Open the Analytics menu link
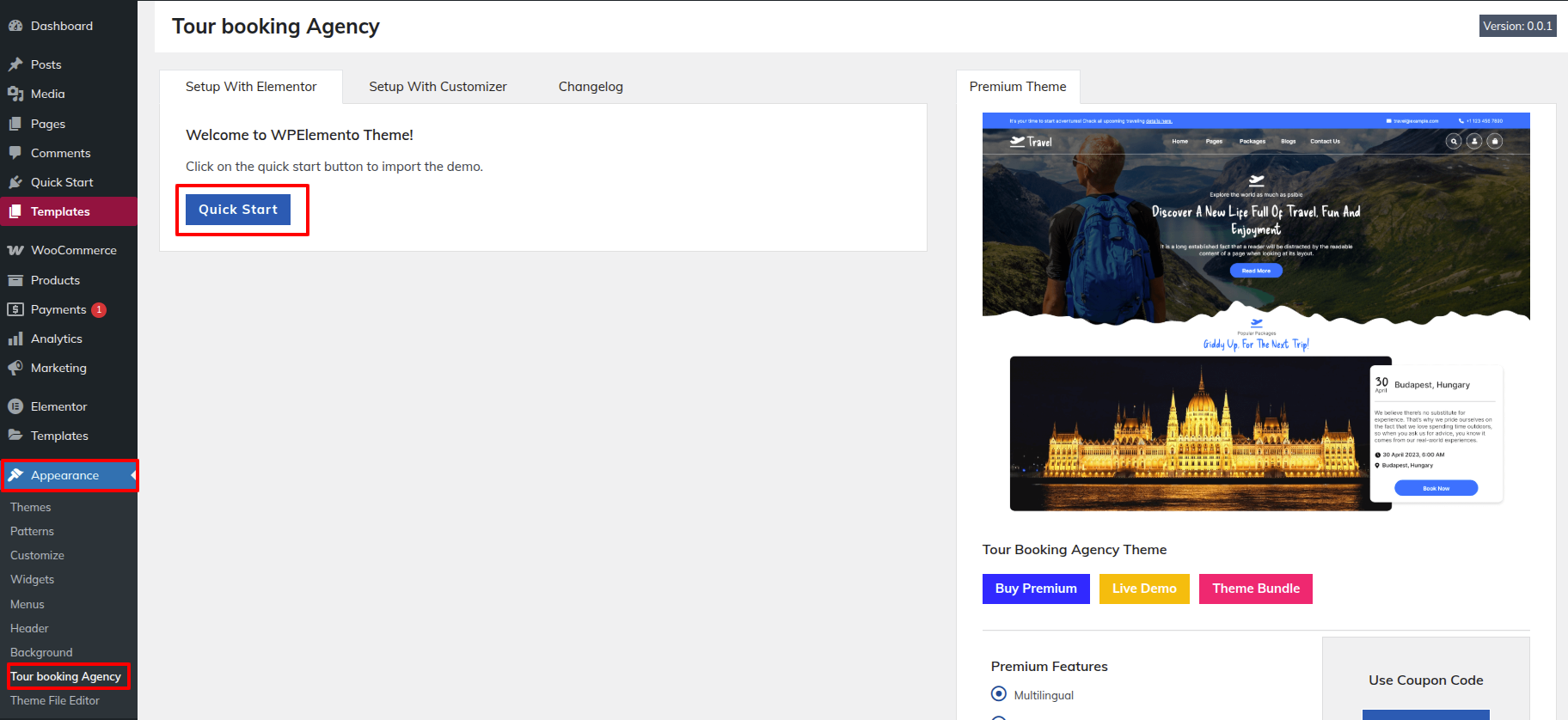Viewport: 1568px width, 720px height. pos(57,339)
